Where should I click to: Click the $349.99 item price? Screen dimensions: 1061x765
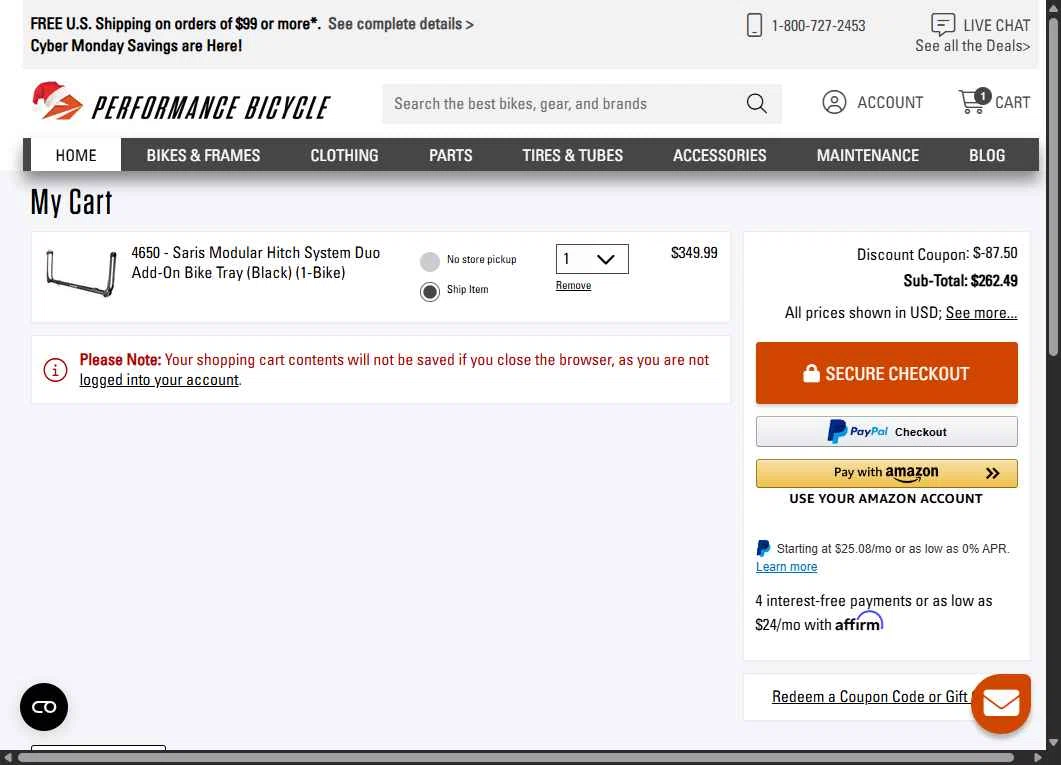point(694,253)
